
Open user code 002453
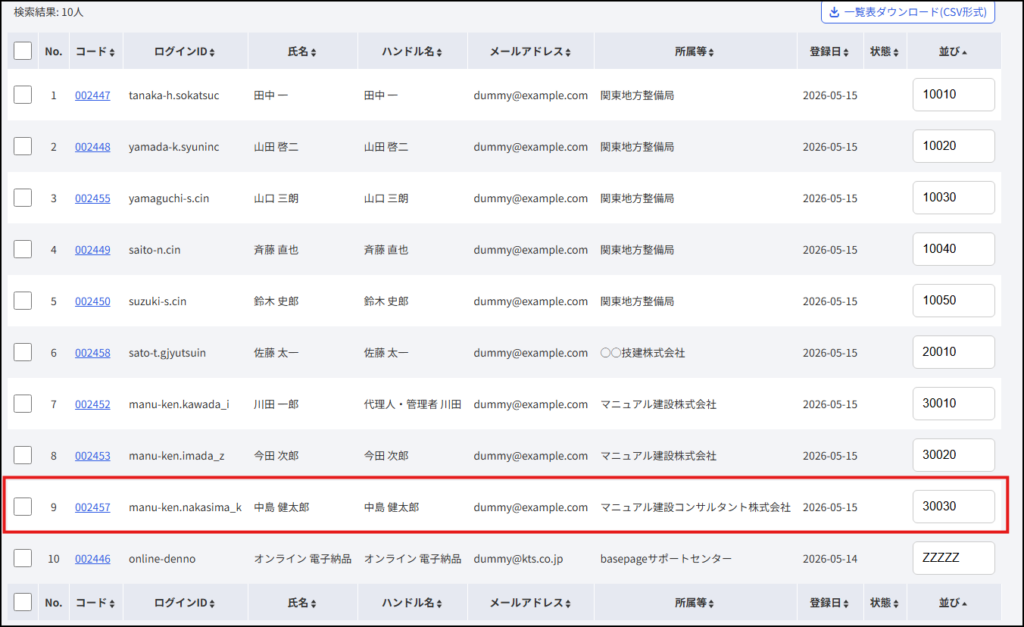point(92,456)
